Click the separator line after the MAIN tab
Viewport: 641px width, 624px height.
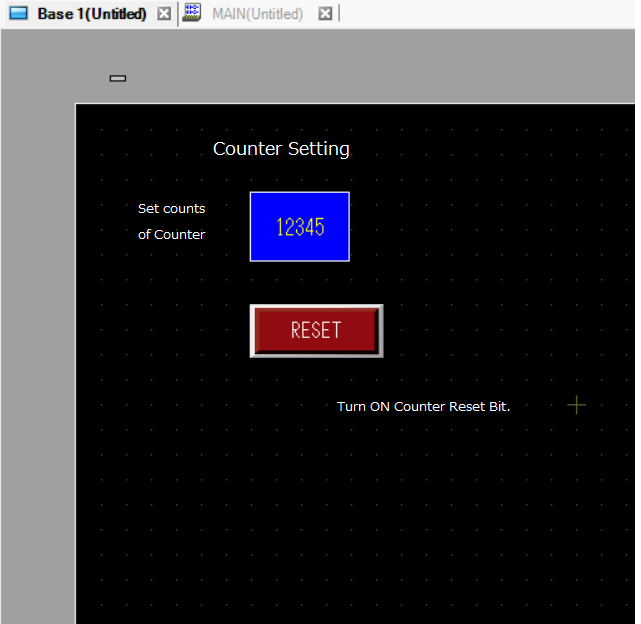coord(339,13)
